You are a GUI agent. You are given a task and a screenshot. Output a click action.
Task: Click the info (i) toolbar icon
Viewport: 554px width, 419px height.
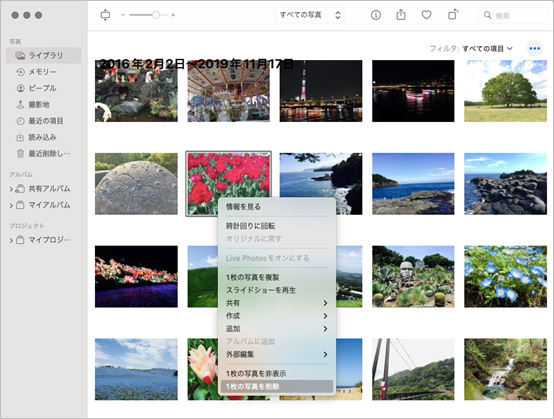376,15
